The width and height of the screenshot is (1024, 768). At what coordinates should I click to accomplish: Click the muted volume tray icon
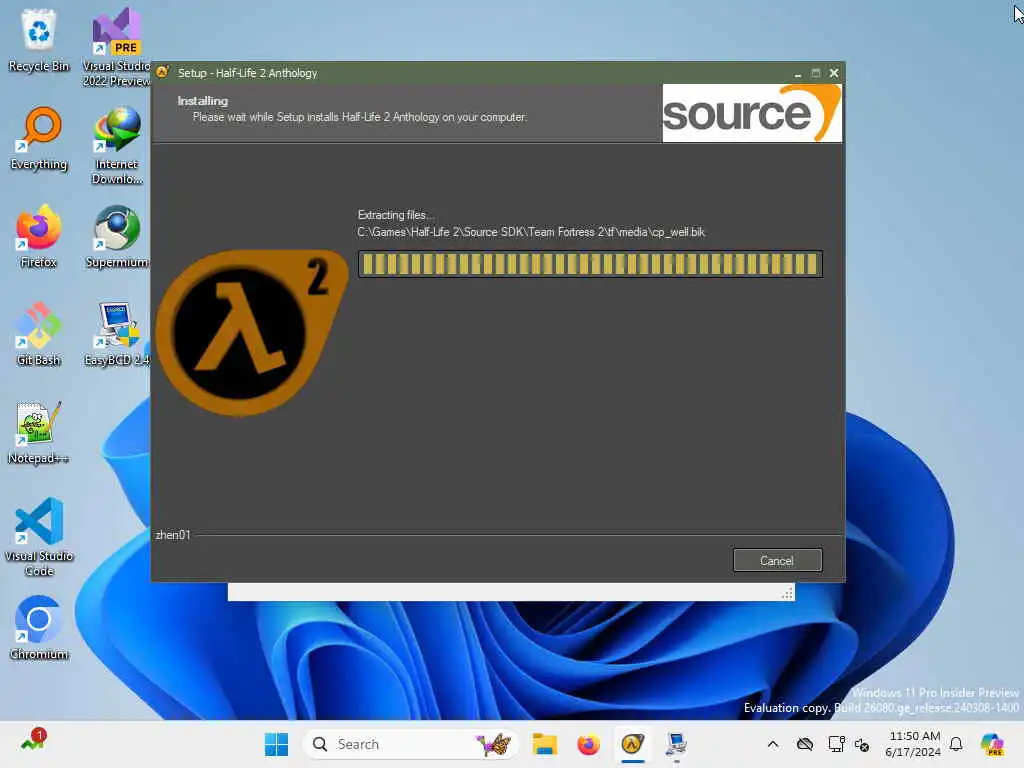[862, 744]
